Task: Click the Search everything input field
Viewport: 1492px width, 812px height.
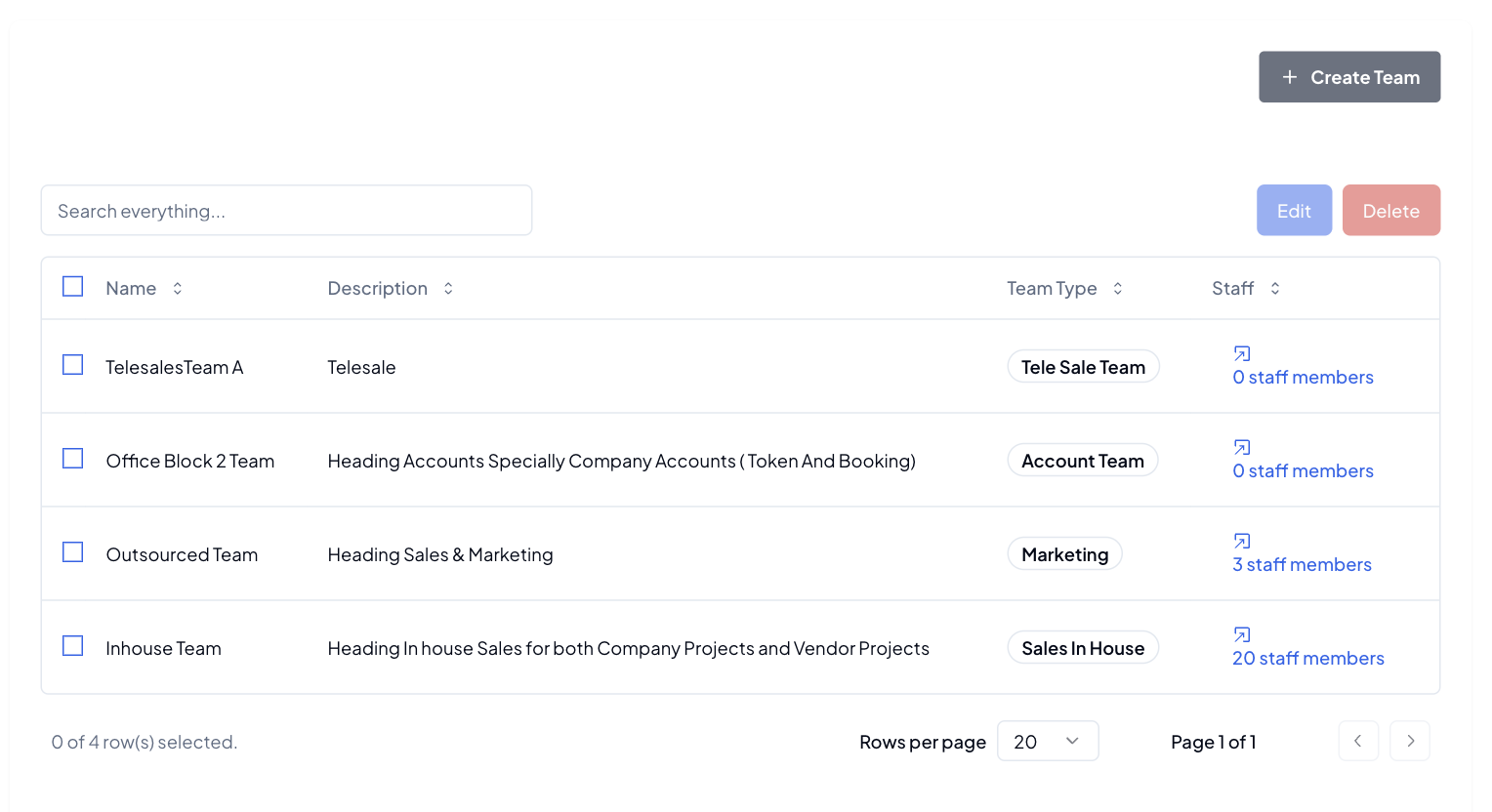Action: pos(286,211)
